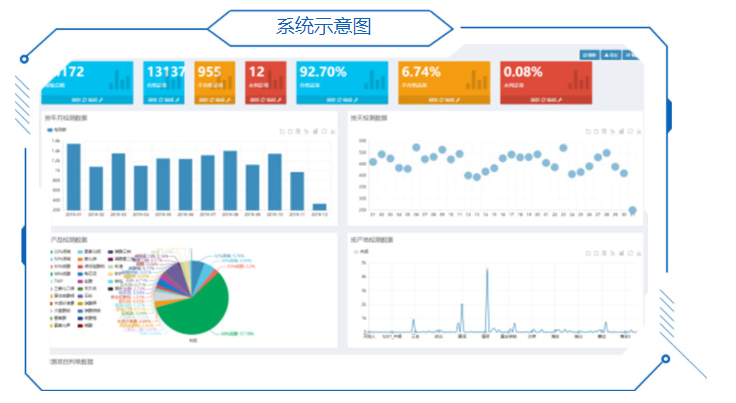Click the lowest scatter point at day 31

[632, 210]
